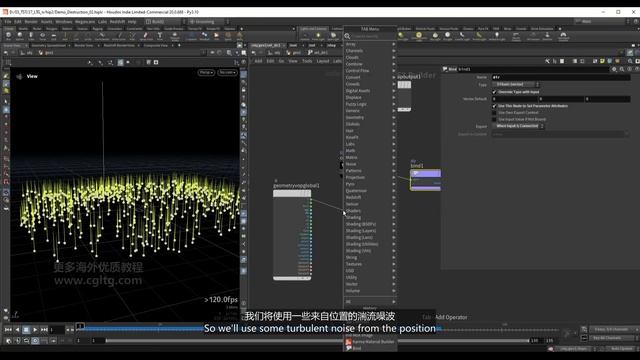Select the Sphere shelf tool
This screenshot has height=360, width=640.
(x=20, y=36)
